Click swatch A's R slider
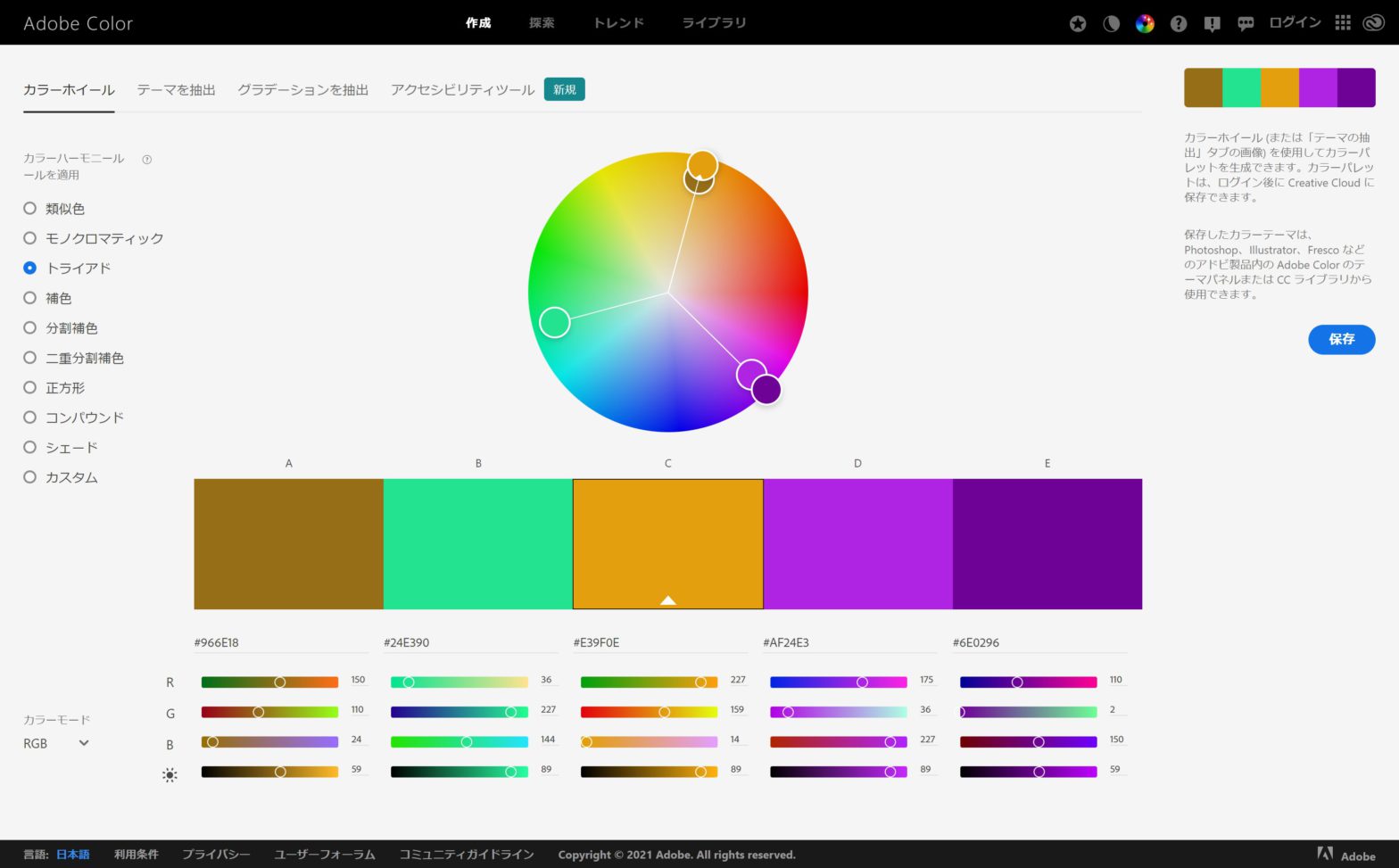 click(269, 682)
